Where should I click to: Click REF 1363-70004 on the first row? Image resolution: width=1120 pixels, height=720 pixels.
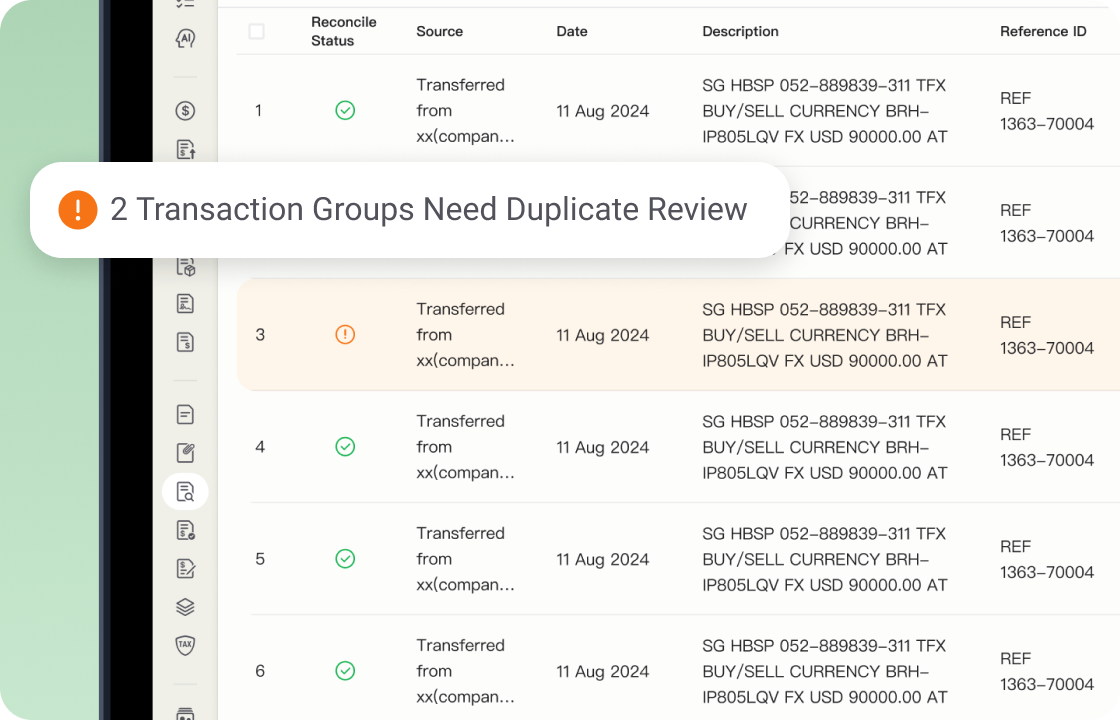pyautogui.click(x=1046, y=111)
